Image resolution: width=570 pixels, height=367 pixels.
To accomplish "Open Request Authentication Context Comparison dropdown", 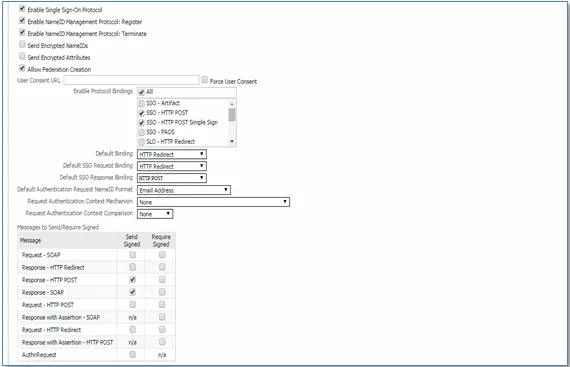I will (155, 214).
